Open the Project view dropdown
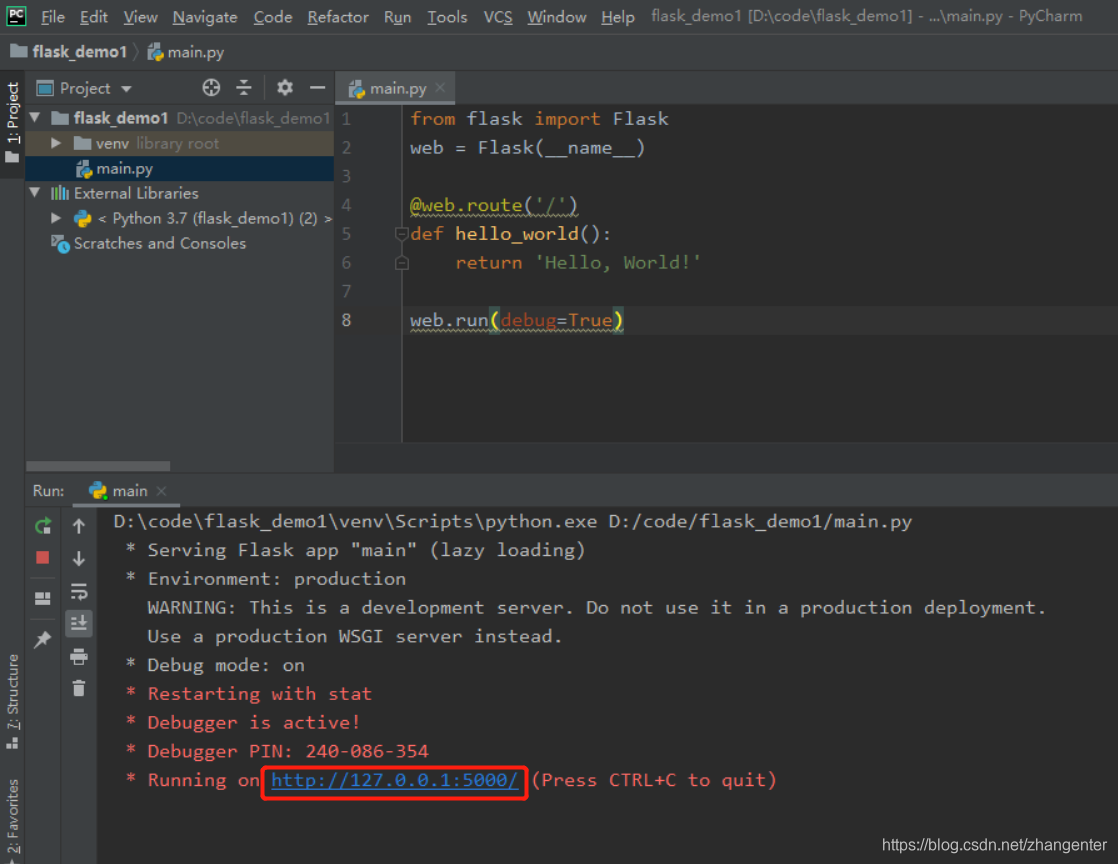This screenshot has width=1118, height=864. (84, 88)
